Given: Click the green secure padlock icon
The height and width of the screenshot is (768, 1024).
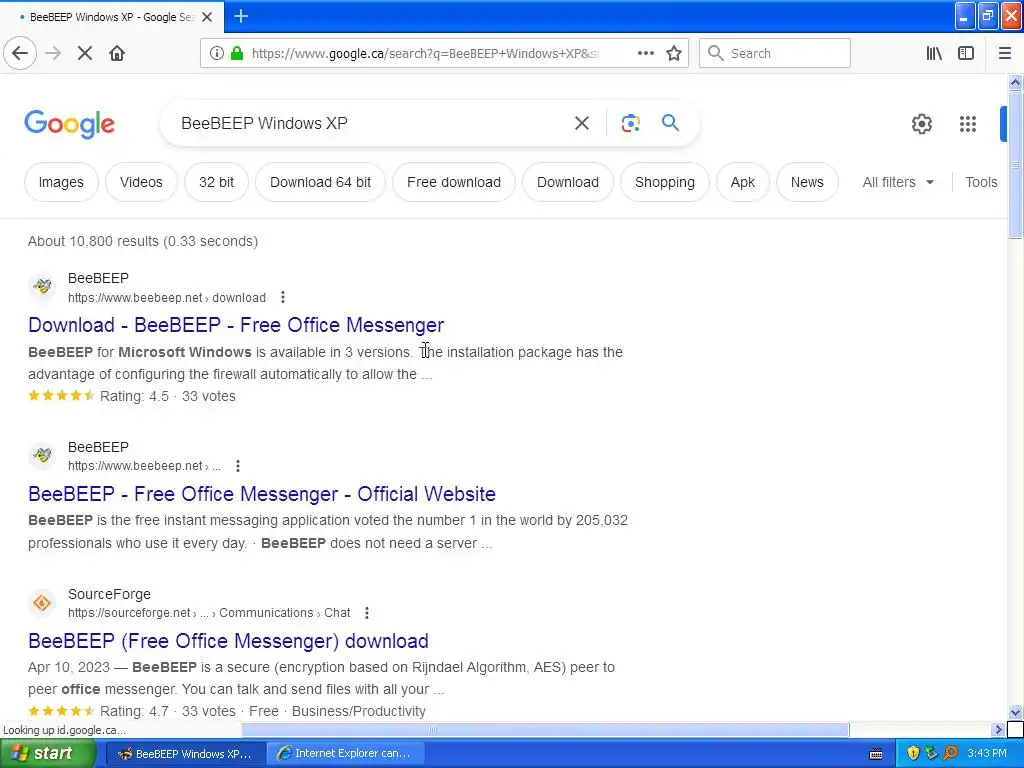Looking at the screenshot, I should pyautogui.click(x=237, y=54).
